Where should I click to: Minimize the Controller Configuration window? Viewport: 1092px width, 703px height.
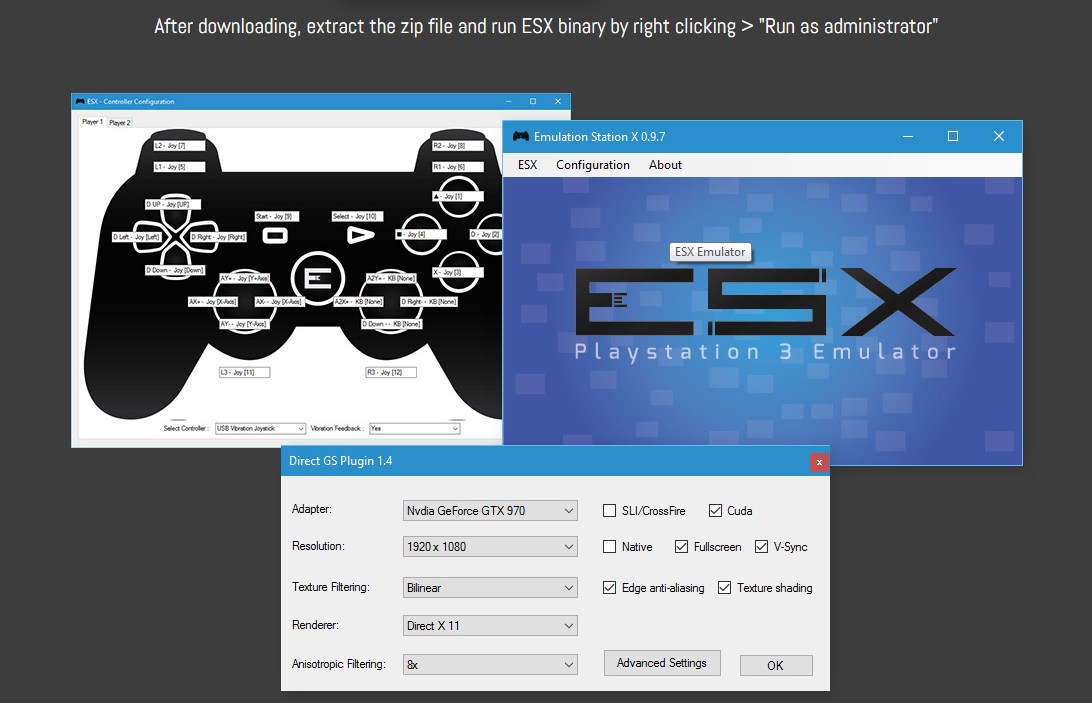(x=508, y=101)
